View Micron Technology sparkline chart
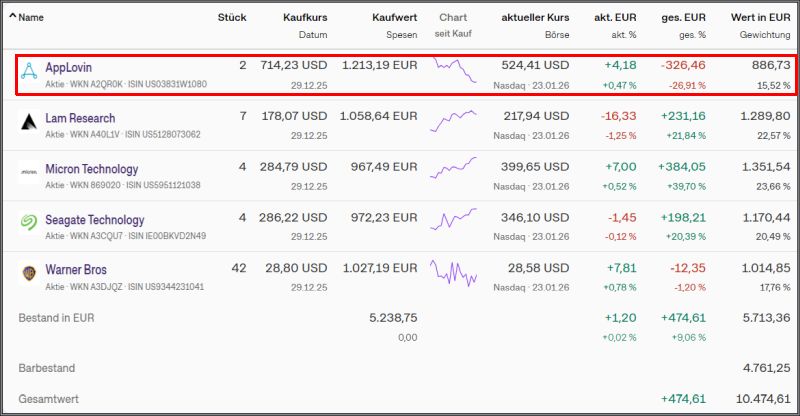Viewport: 800px width, 416px height. click(x=454, y=171)
